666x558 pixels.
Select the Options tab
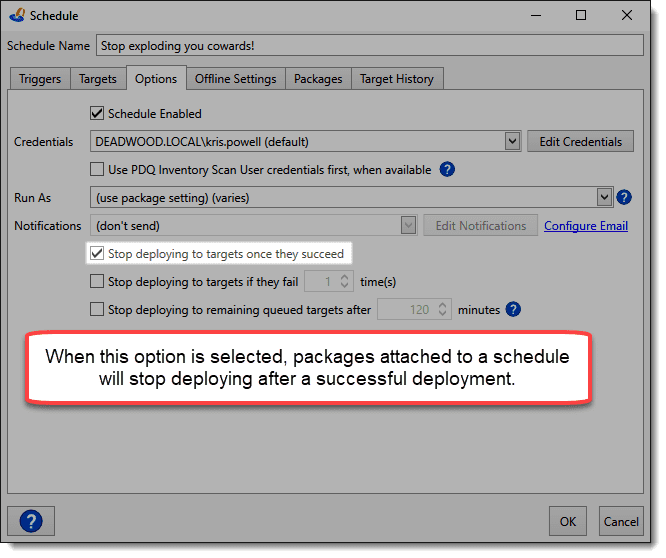156,78
